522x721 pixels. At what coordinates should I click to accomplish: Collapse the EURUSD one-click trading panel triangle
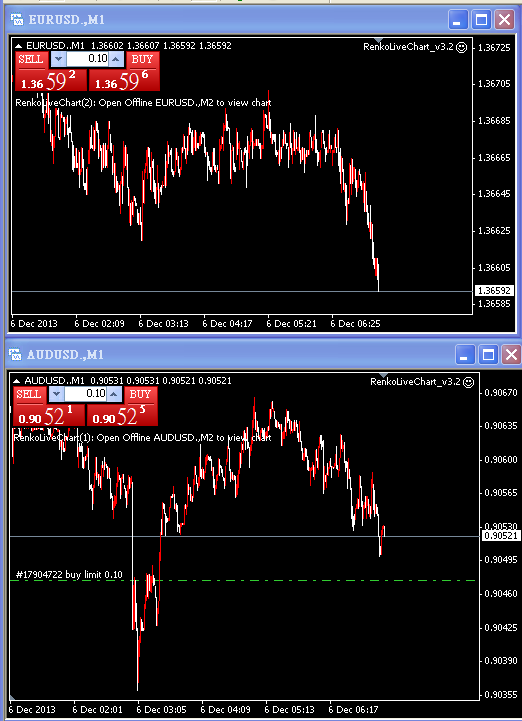[18, 46]
